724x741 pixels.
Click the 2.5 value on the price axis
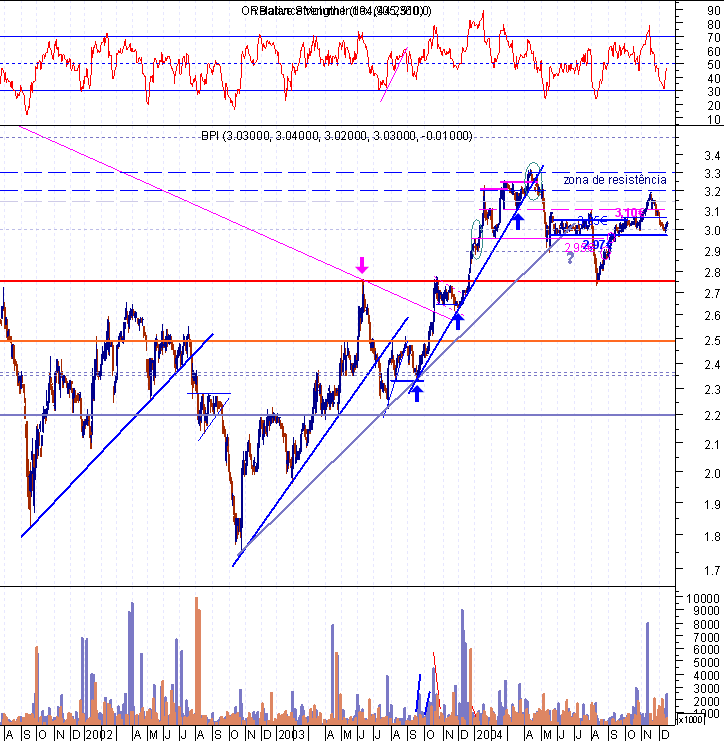712,340
